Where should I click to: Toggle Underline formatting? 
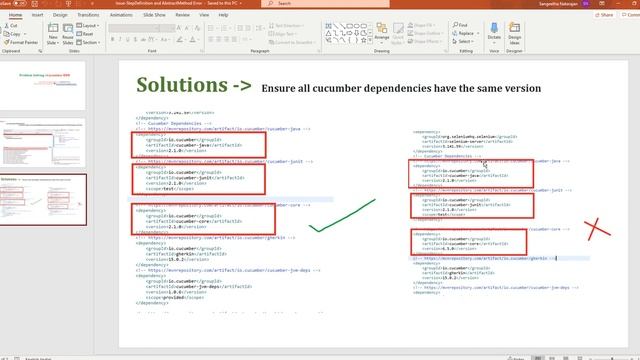127,40
